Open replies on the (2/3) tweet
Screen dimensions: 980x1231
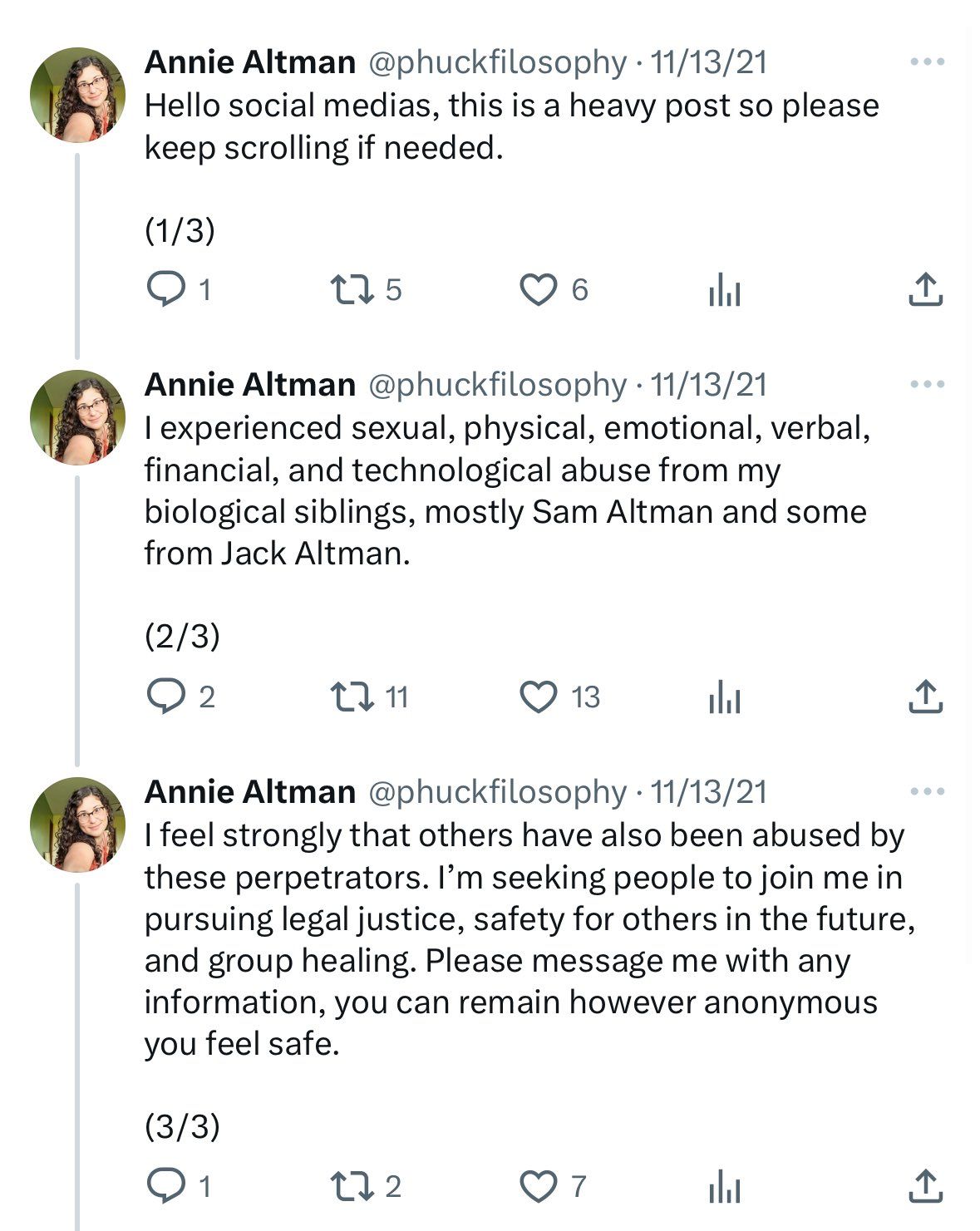[x=165, y=697]
